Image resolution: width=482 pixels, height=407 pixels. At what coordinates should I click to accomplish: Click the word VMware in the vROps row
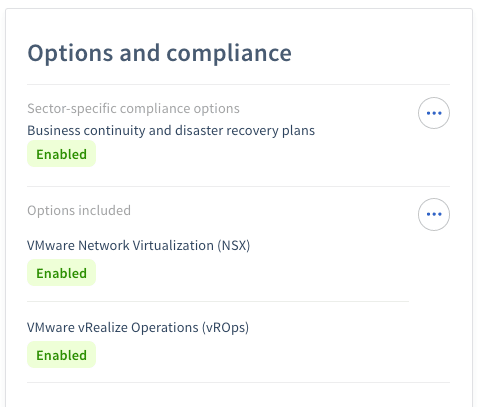coord(51,328)
